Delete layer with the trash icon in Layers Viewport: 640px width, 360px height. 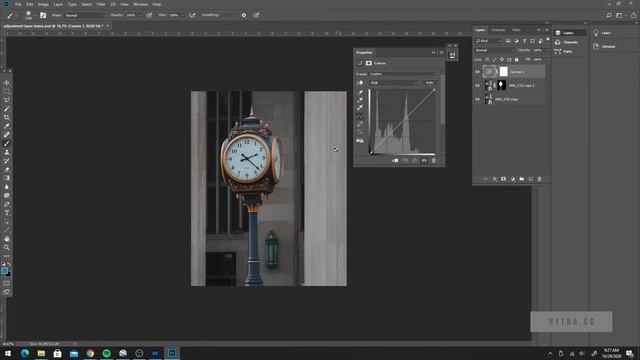click(539, 179)
